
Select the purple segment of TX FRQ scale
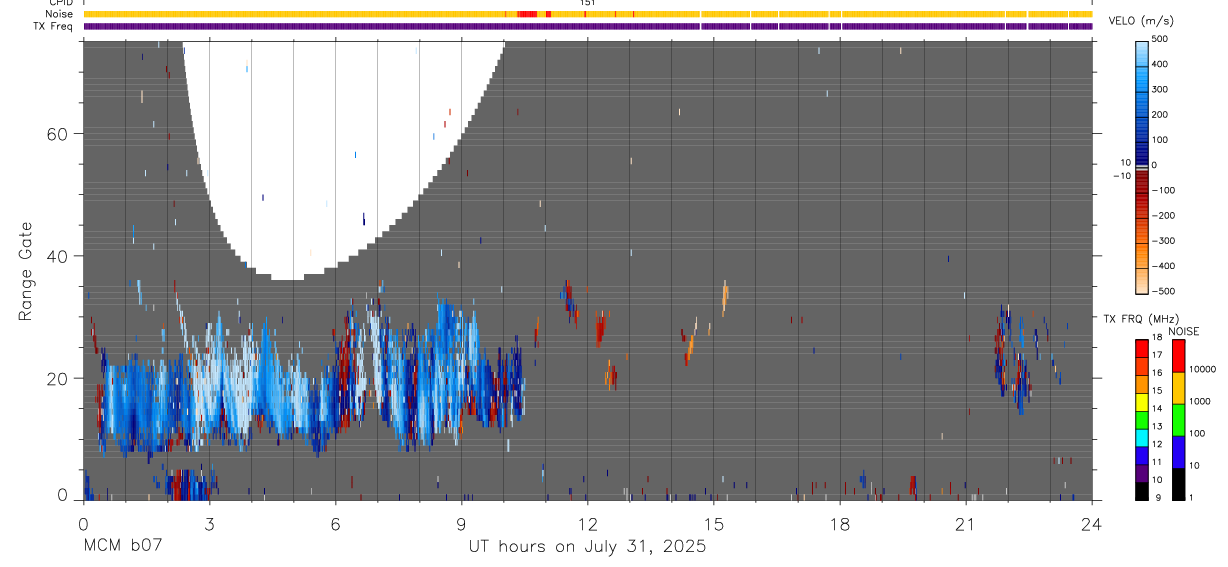[x=1142, y=474]
